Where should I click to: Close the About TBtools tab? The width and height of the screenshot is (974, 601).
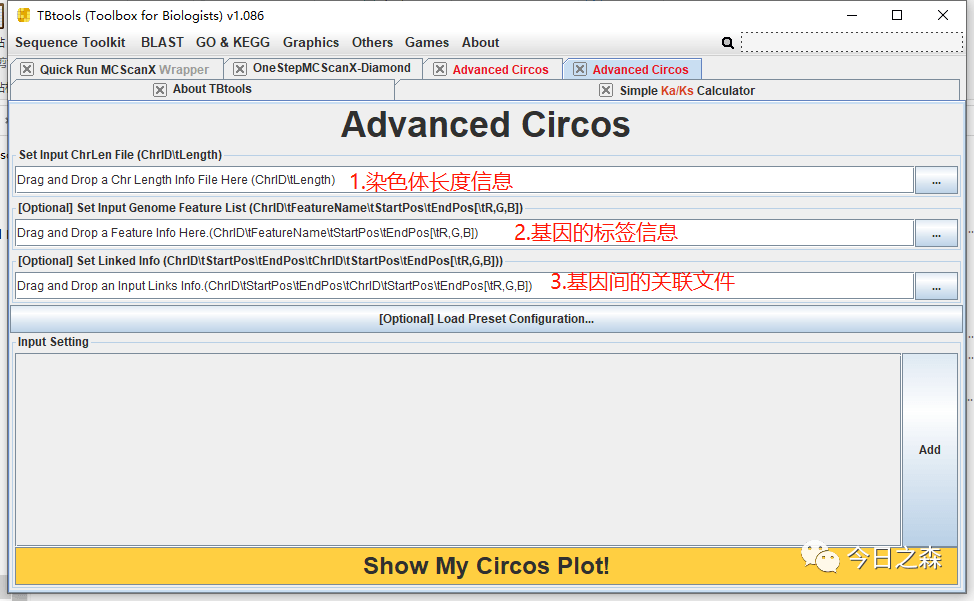pos(160,90)
